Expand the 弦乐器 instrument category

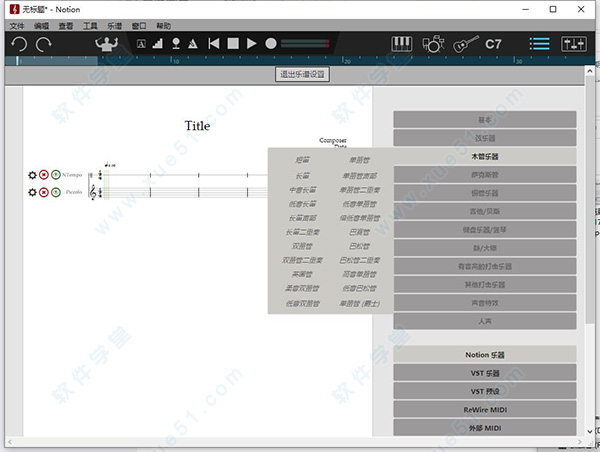point(485,138)
